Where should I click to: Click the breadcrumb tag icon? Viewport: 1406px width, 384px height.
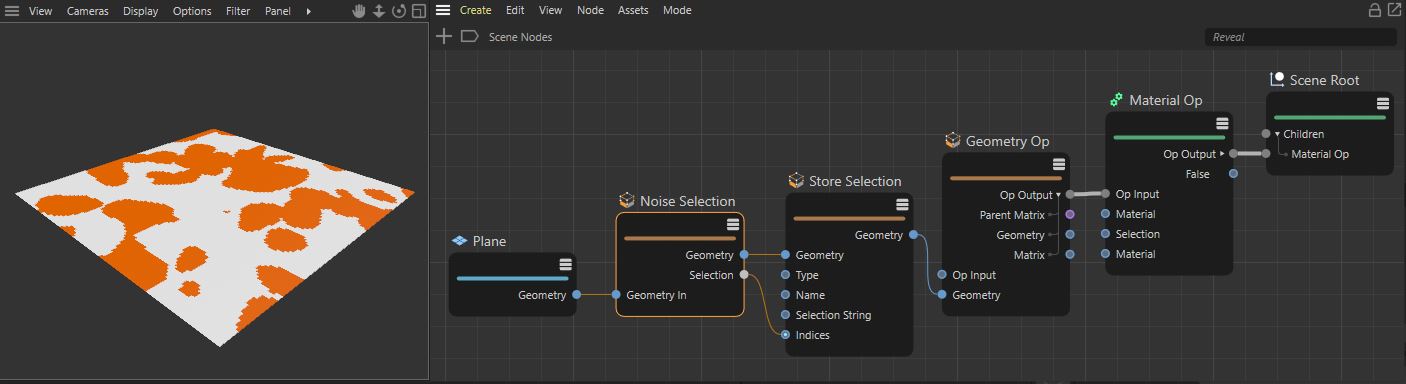pyautogui.click(x=469, y=36)
